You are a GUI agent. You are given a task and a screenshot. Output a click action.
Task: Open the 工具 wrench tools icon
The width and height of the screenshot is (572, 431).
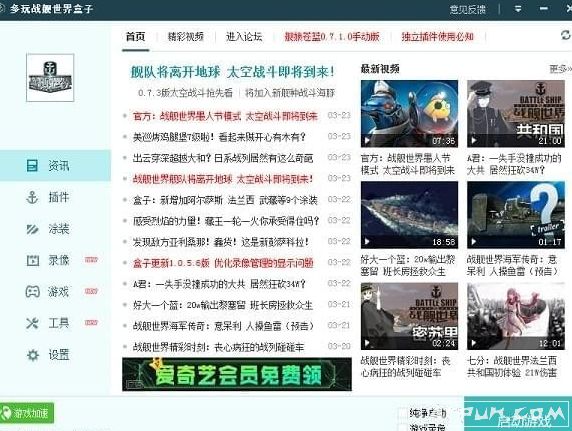[x=32, y=323]
